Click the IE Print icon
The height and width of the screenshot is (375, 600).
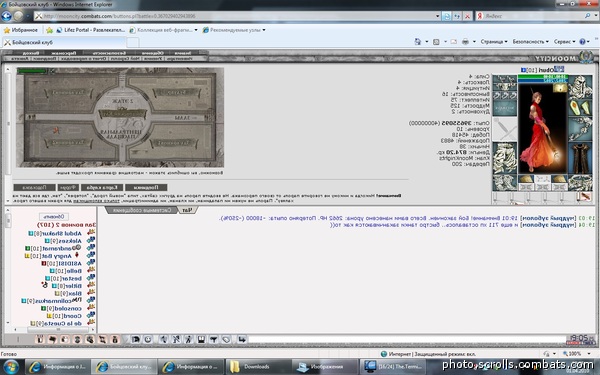point(465,41)
